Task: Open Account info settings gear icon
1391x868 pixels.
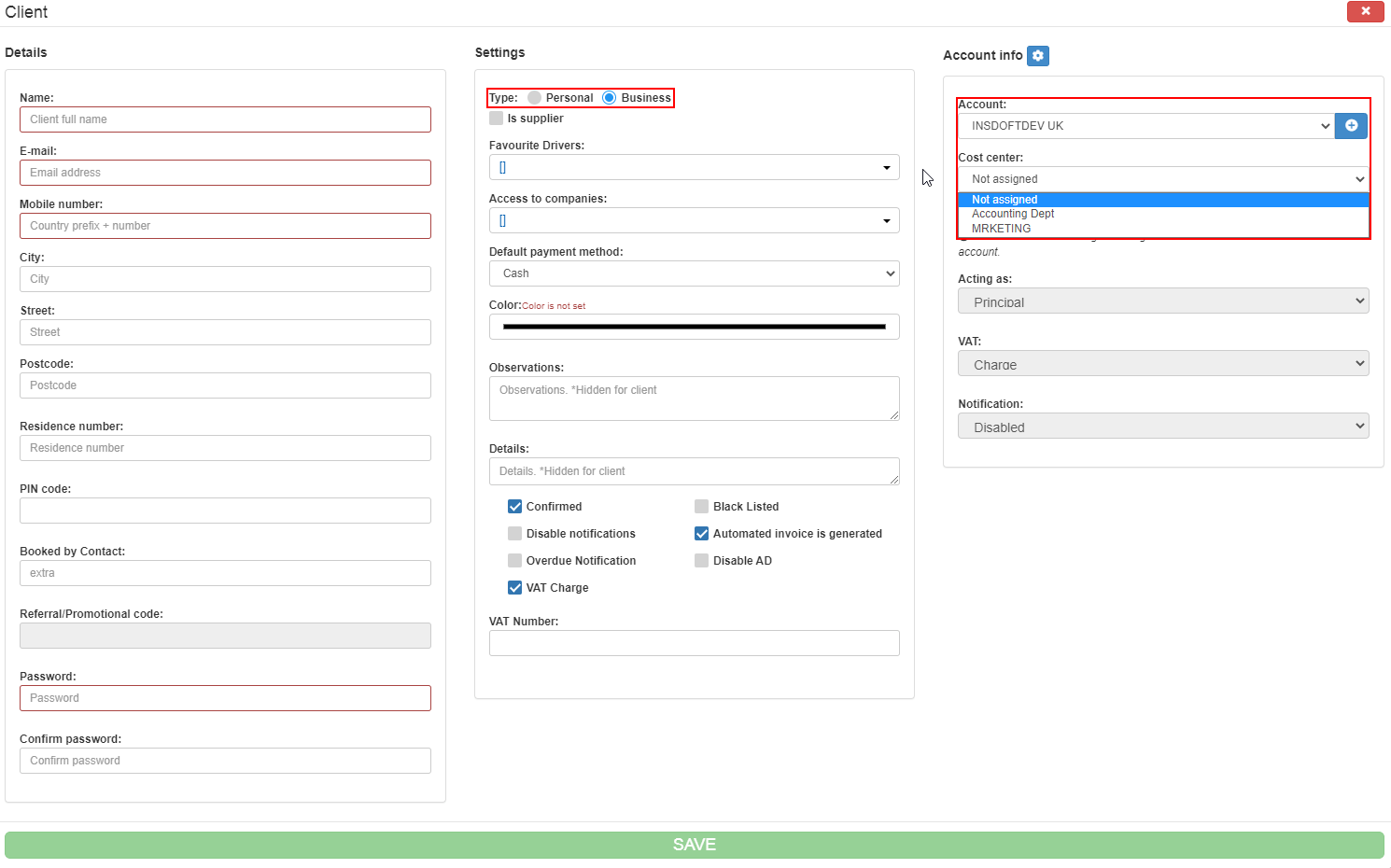Action: click(x=1037, y=56)
